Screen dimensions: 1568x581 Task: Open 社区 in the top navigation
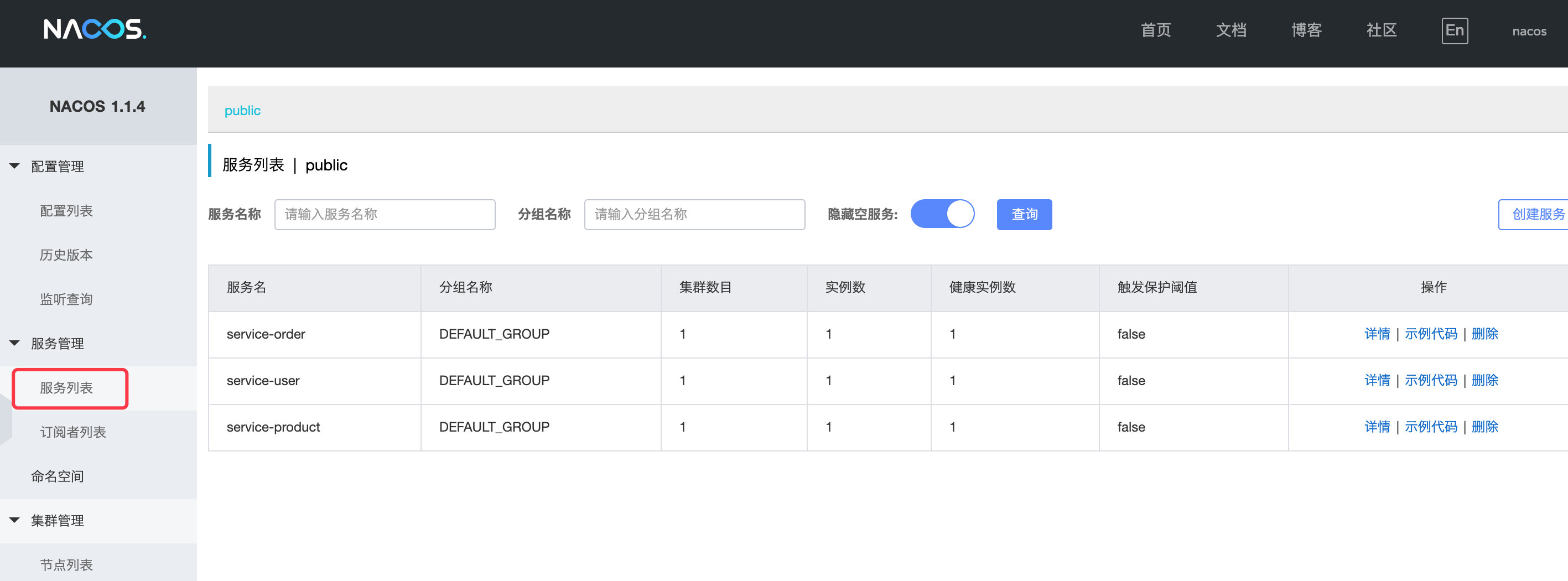coord(1381,30)
